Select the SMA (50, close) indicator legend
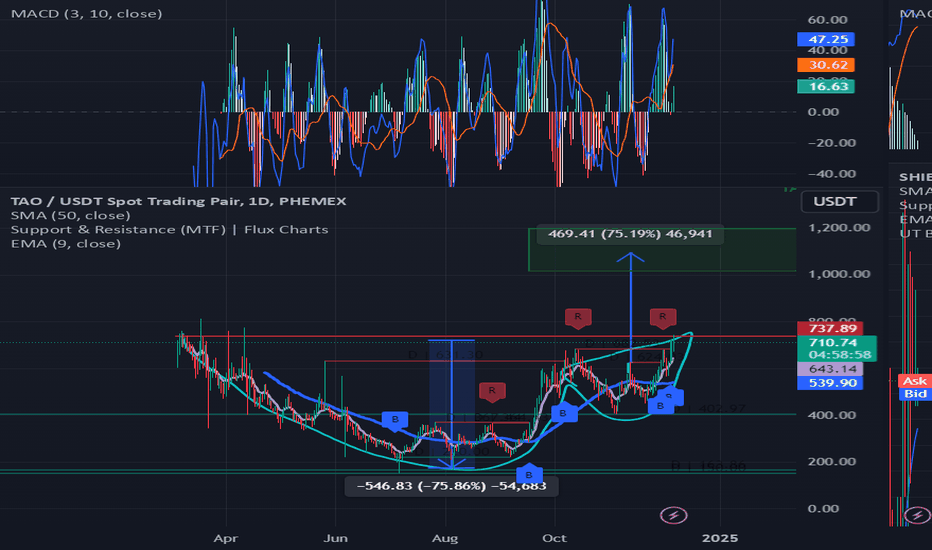The height and width of the screenshot is (550, 932). click(71, 215)
